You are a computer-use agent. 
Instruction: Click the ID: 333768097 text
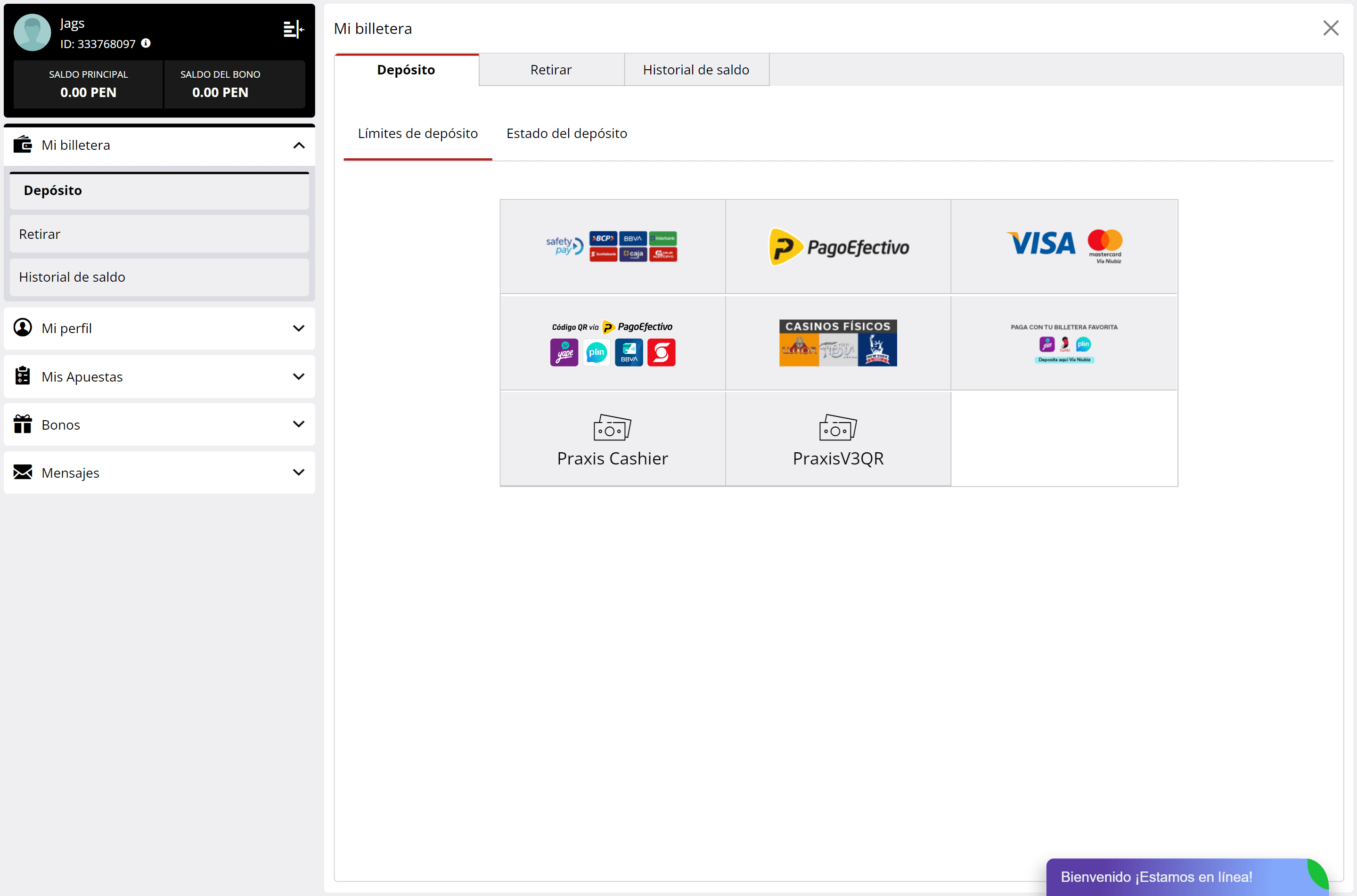coord(98,44)
